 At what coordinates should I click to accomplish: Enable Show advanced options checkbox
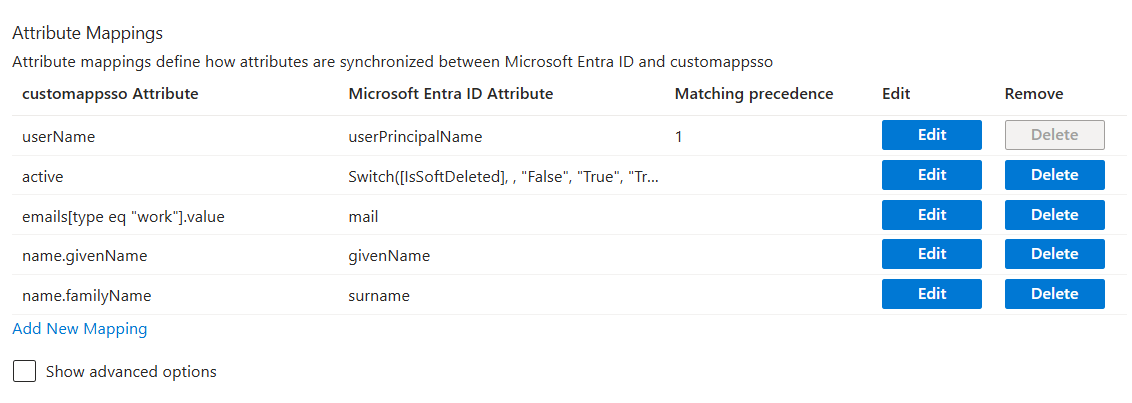[x=24, y=372]
